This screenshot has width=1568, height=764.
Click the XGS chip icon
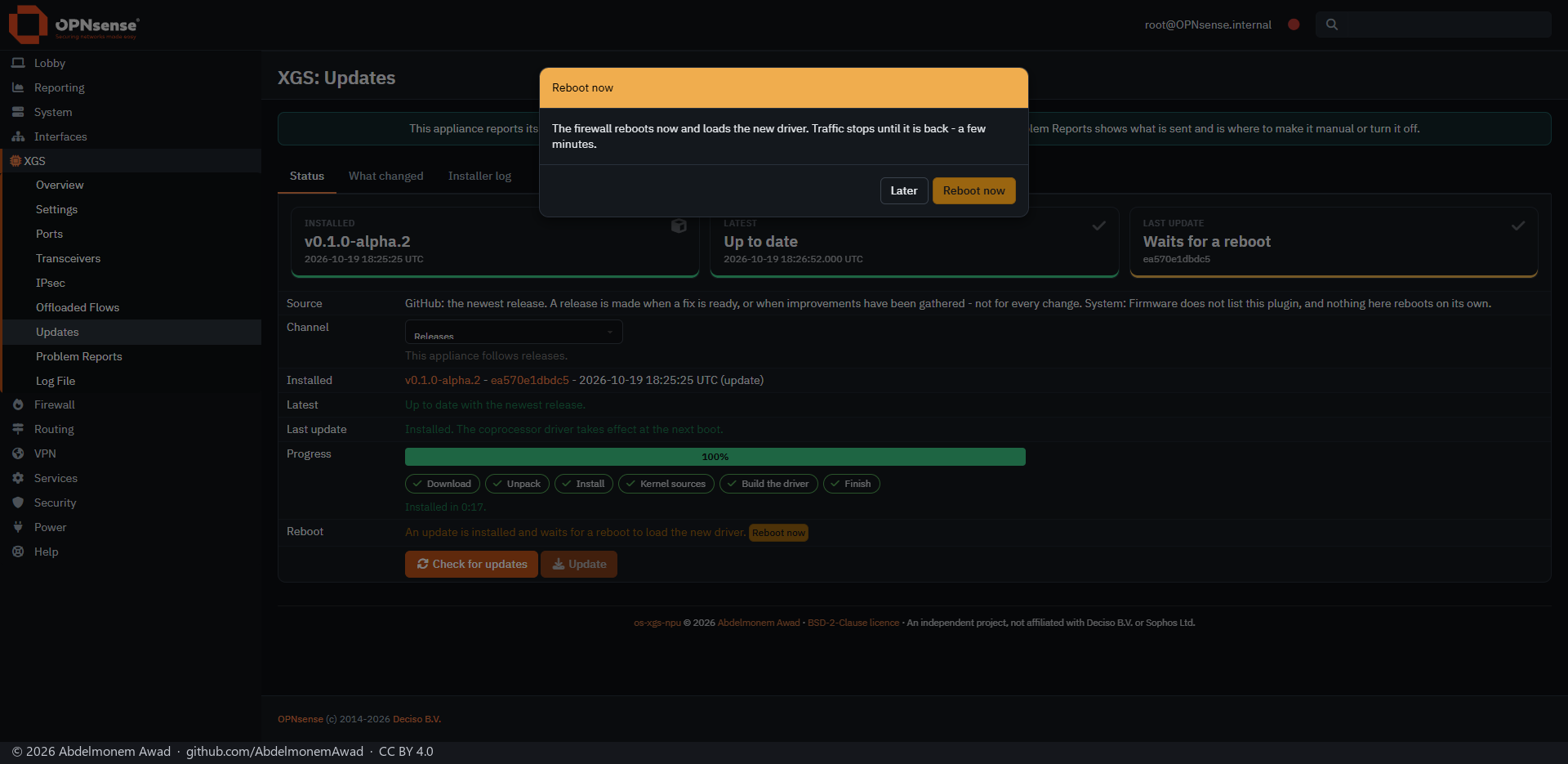point(16,161)
